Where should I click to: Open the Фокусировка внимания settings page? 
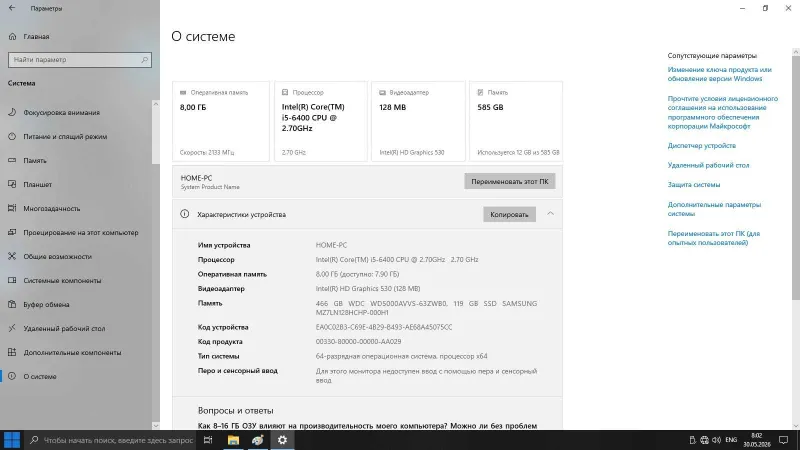(x=61, y=112)
